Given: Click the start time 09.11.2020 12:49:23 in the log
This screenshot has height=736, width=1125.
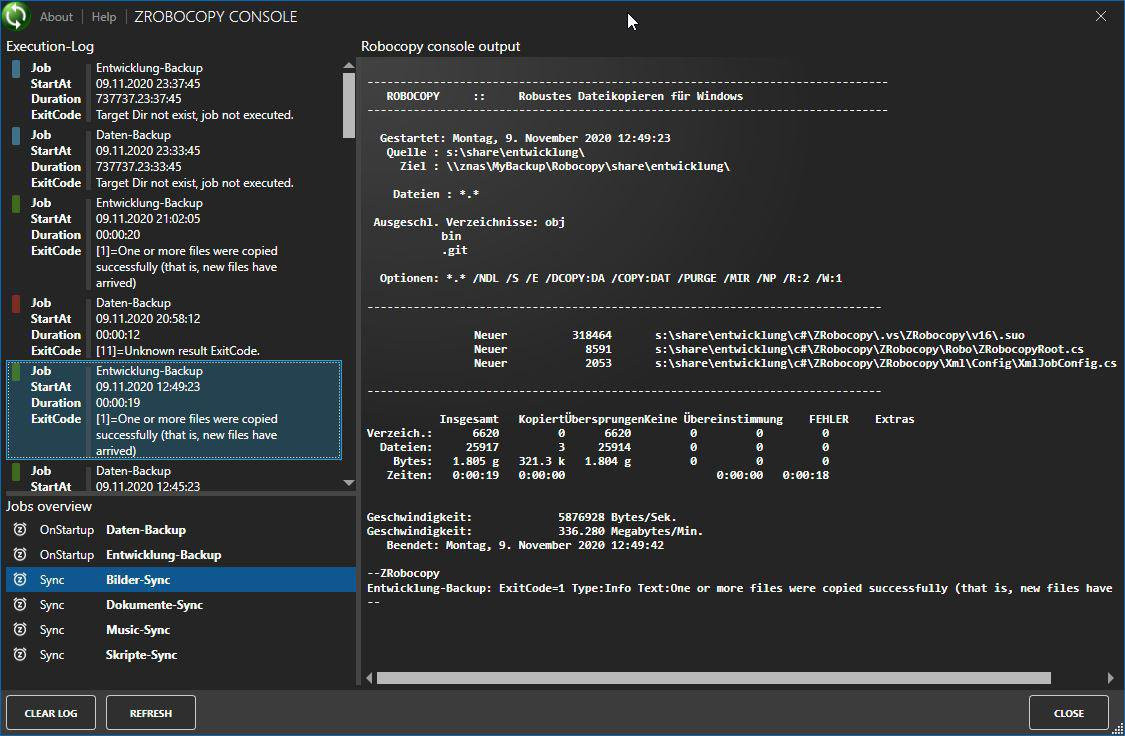Looking at the screenshot, I should pos(148,387).
